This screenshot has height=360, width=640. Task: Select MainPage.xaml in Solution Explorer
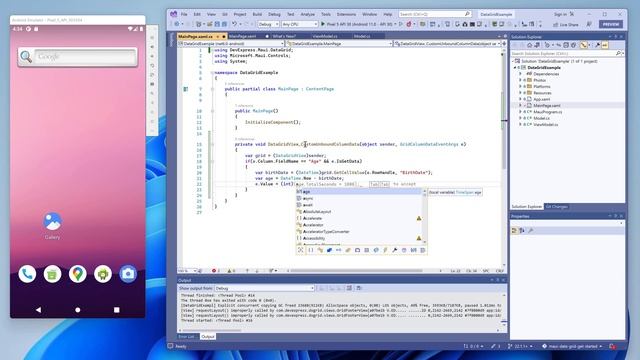tap(547, 105)
